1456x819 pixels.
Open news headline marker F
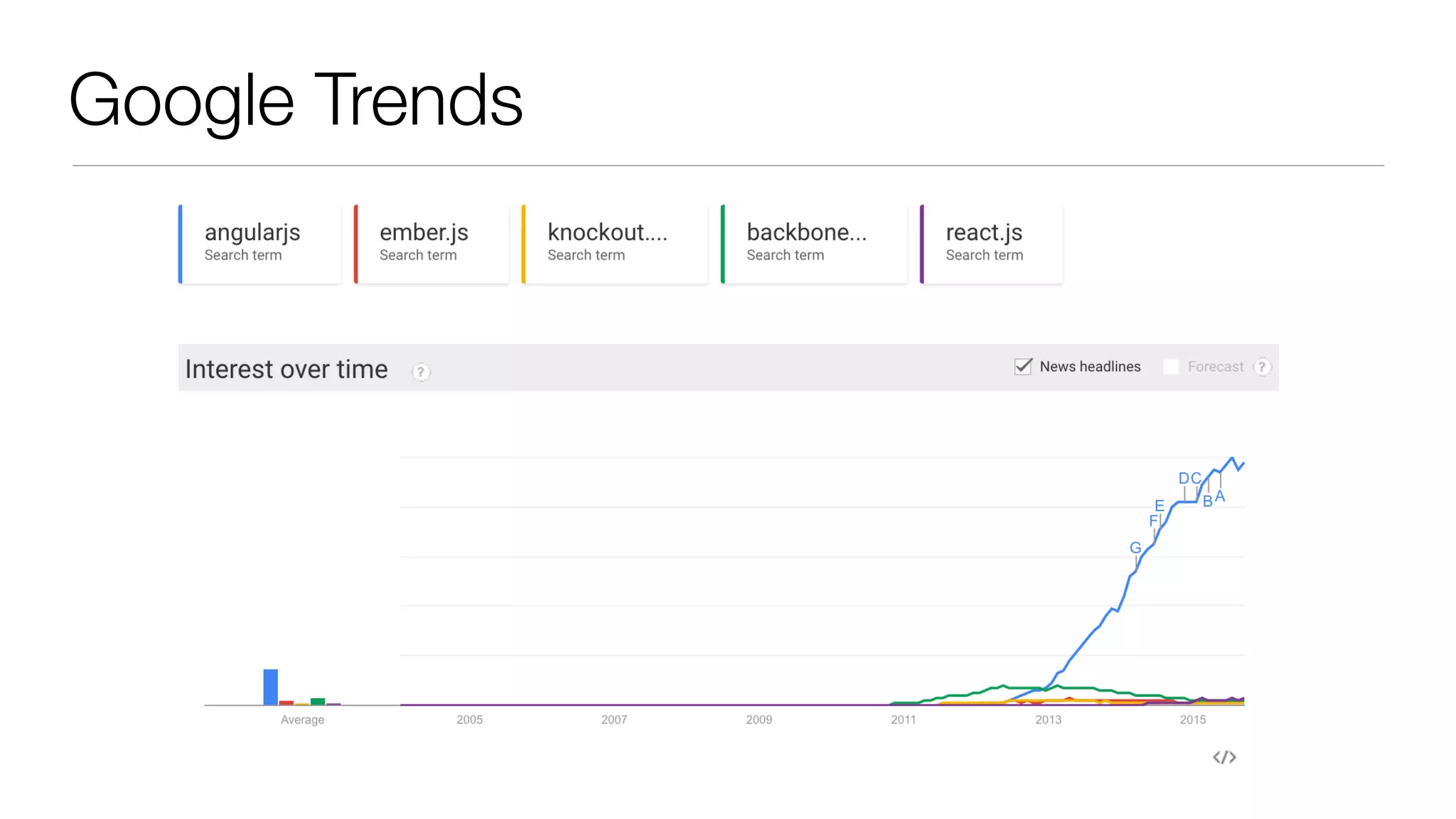click(1153, 521)
